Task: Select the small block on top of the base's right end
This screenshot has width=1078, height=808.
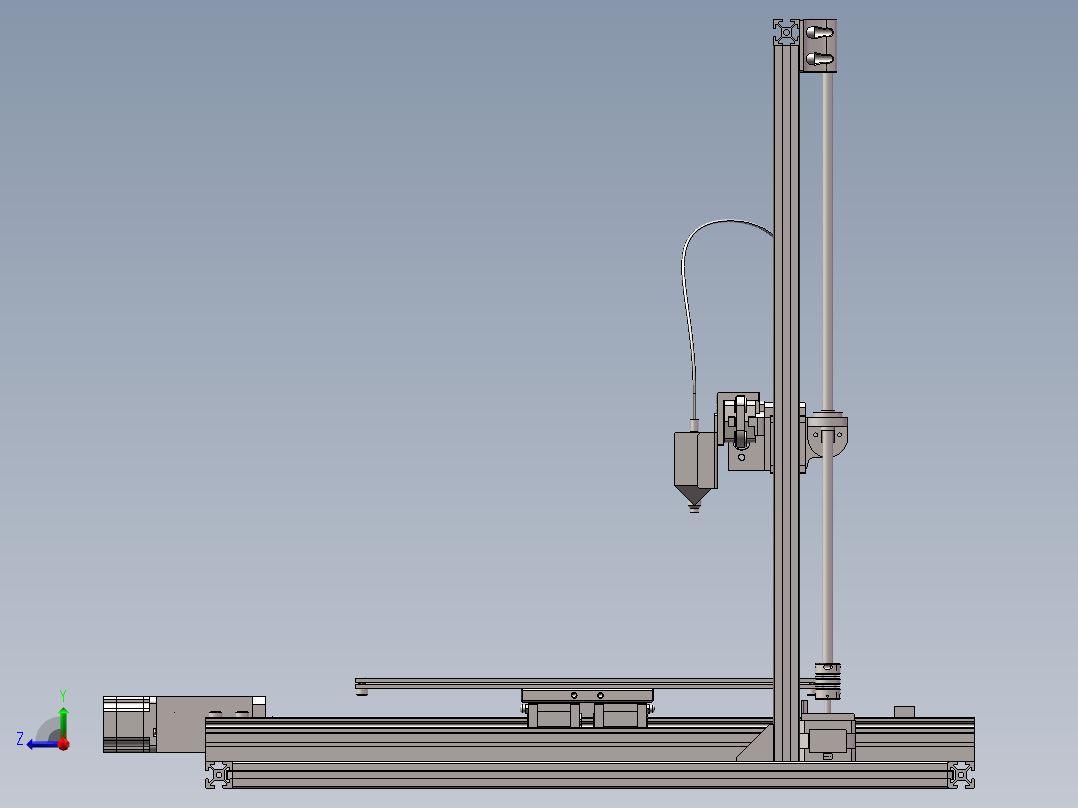Action: [x=904, y=712]
